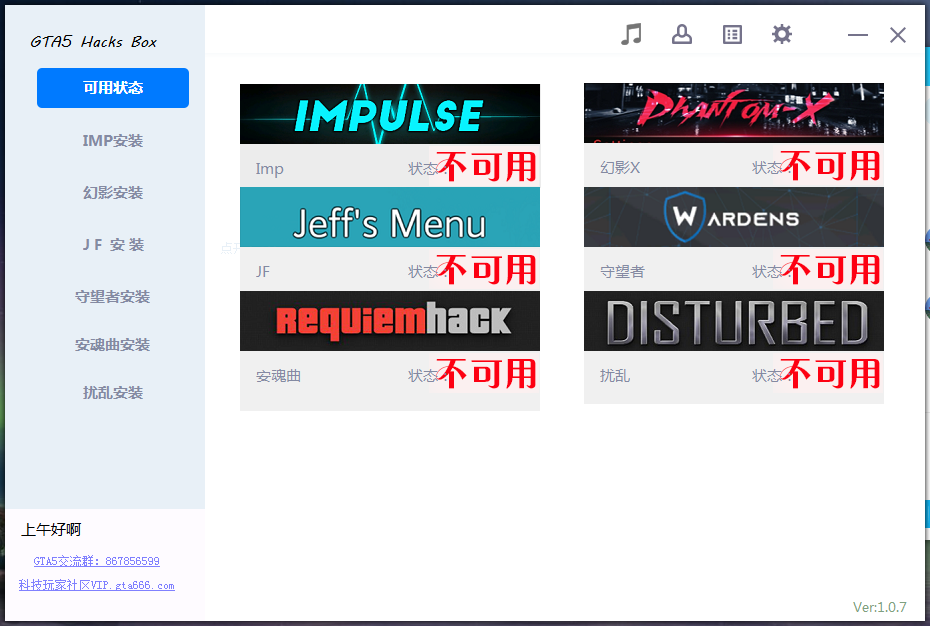This screenshot has height=626, width=930.
Task: Open the 科技玩家社区 VIP.gta666.com link
Action: [x=96, y=586]
